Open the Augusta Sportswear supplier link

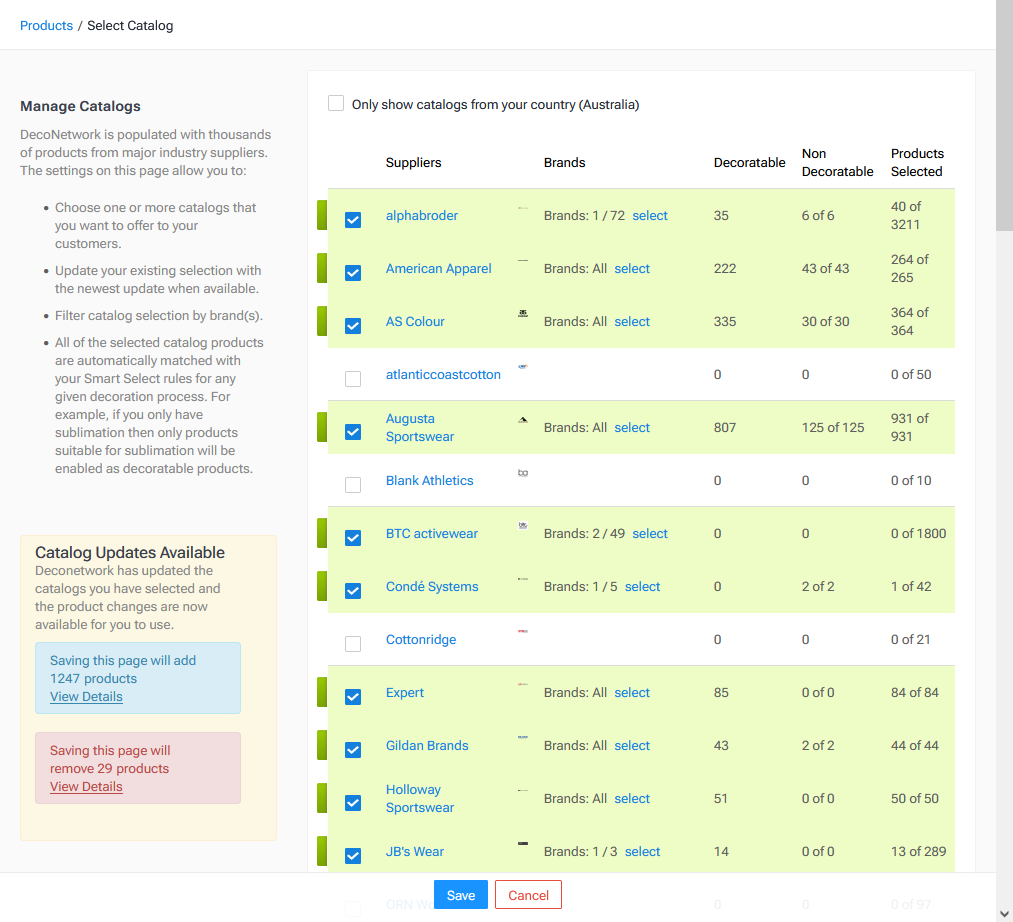pyautogui.click(x=420, y=428)
